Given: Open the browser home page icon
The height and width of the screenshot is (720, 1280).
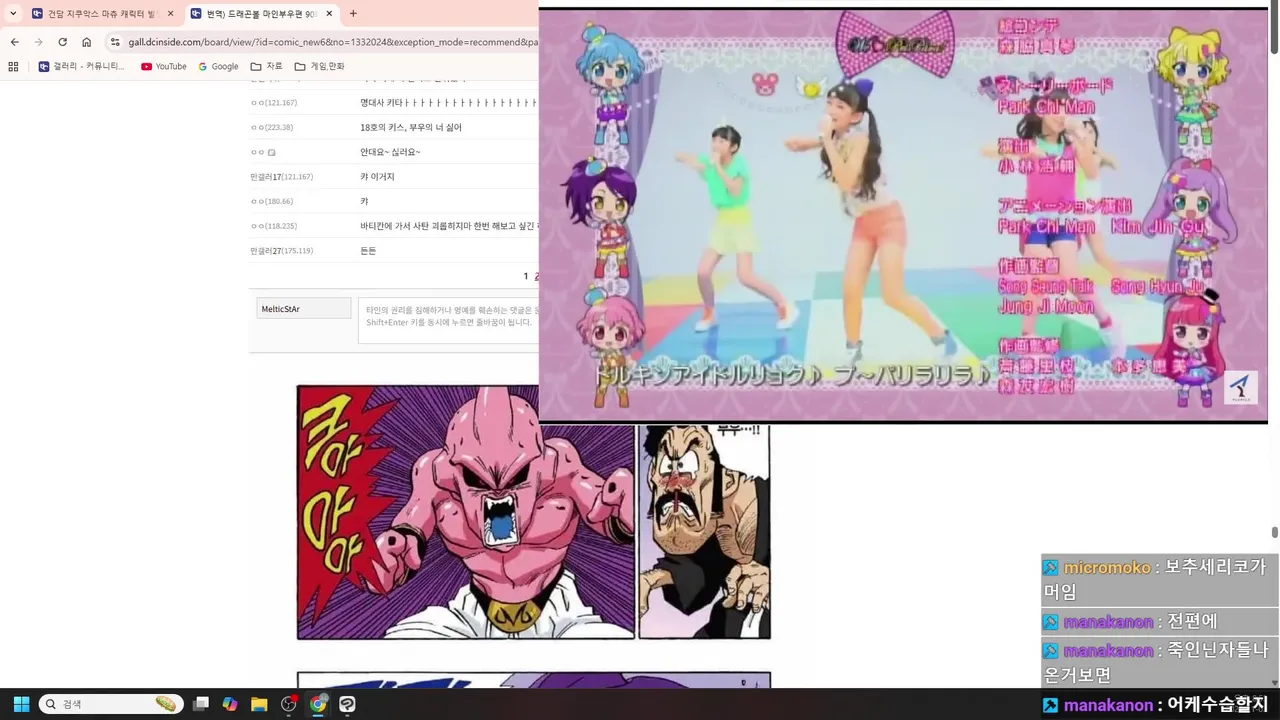Looking at the screenshot, I should pyautogui.click(x=86, y=42).
